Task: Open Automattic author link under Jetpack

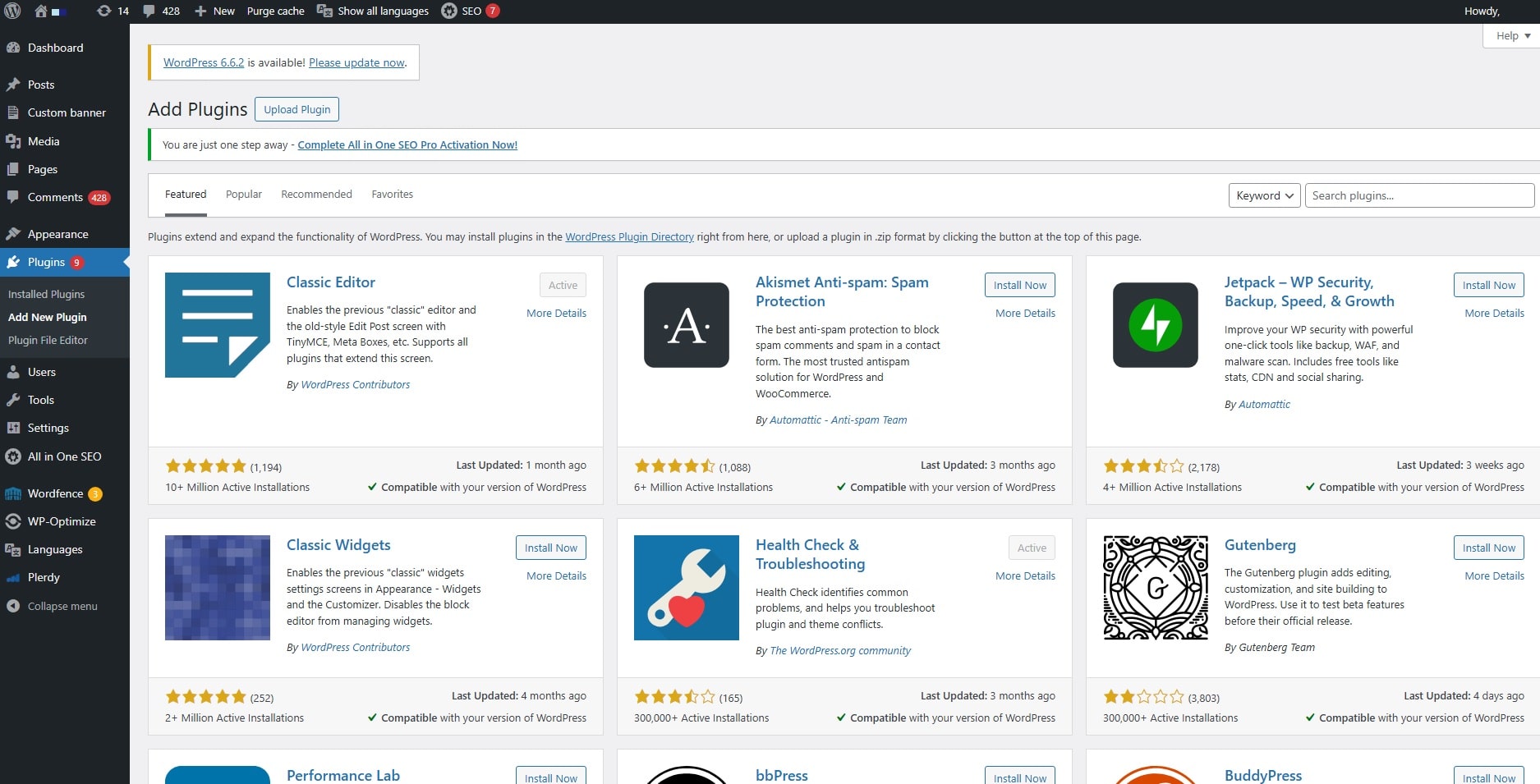Action: [x=1264, y=404]
